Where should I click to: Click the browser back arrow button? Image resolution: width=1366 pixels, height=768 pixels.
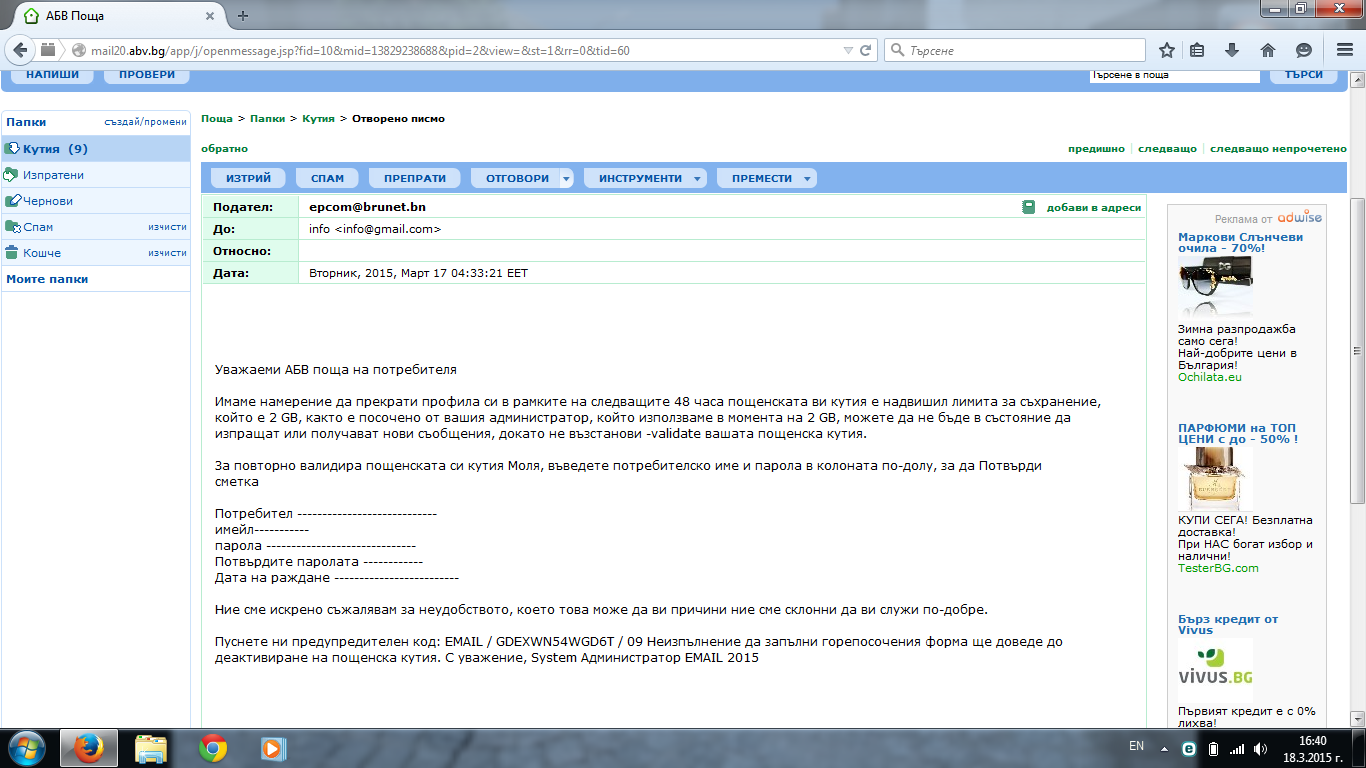click(x=20, y=50)
